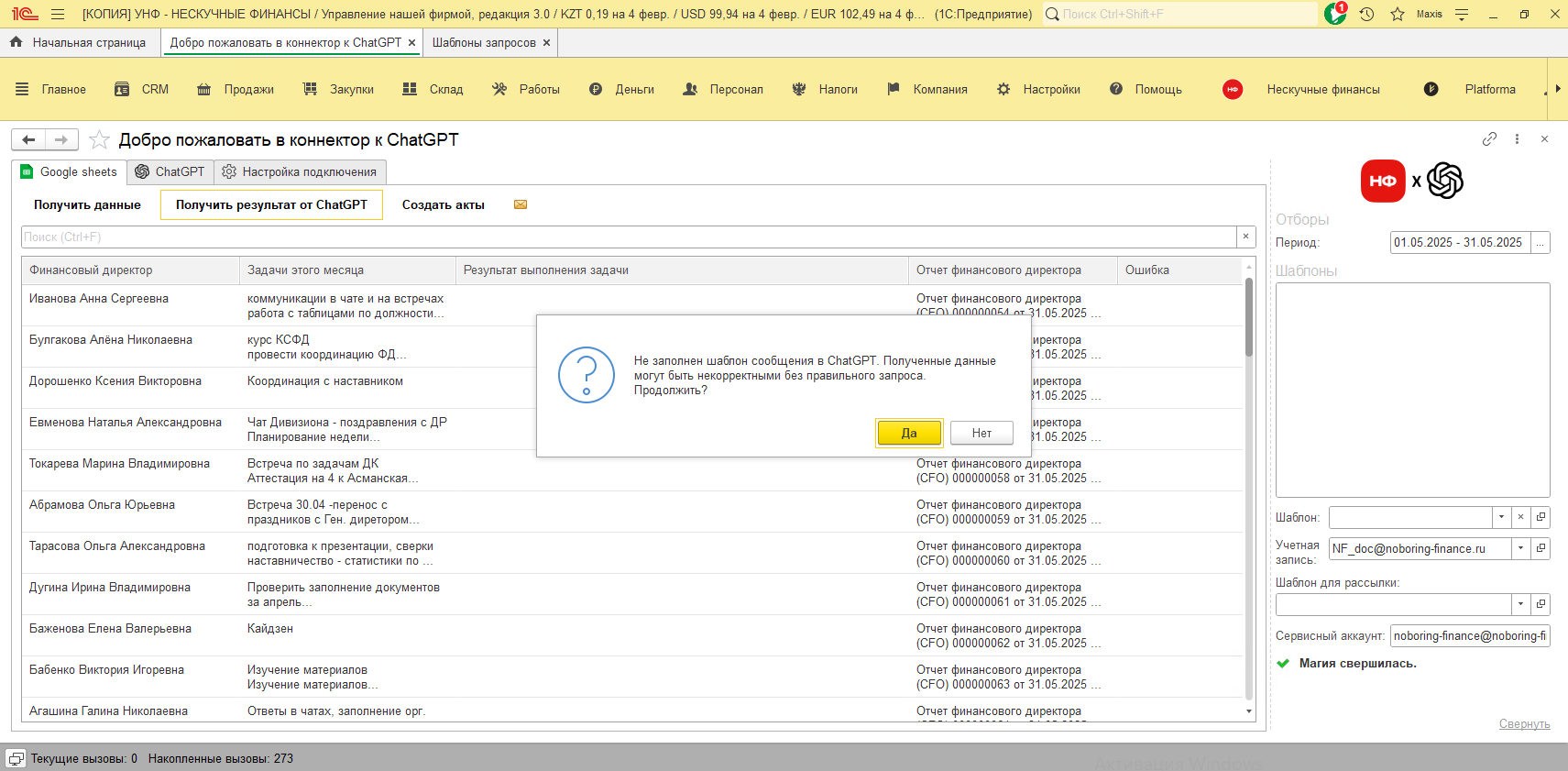The width and height of the screenshot is (1568, 771).
Task: Expand the Учетная запись dropdown
Action: (x=1520, y=548)
